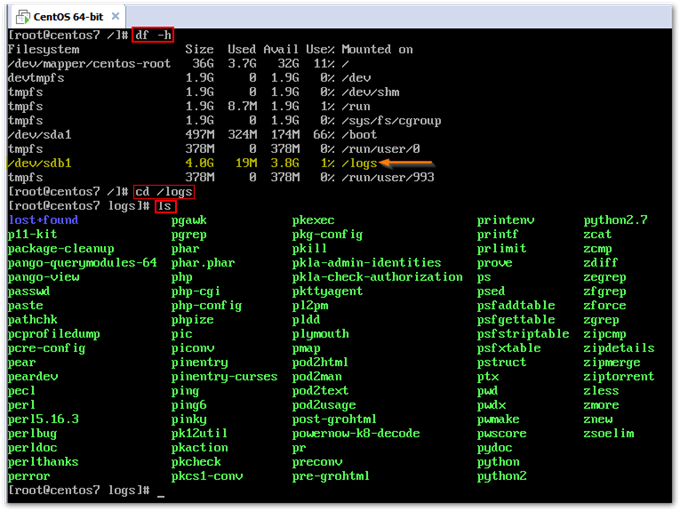Click the /sys/fs/cgroup mount point
The image size is (680, 511).
[391, 121]
